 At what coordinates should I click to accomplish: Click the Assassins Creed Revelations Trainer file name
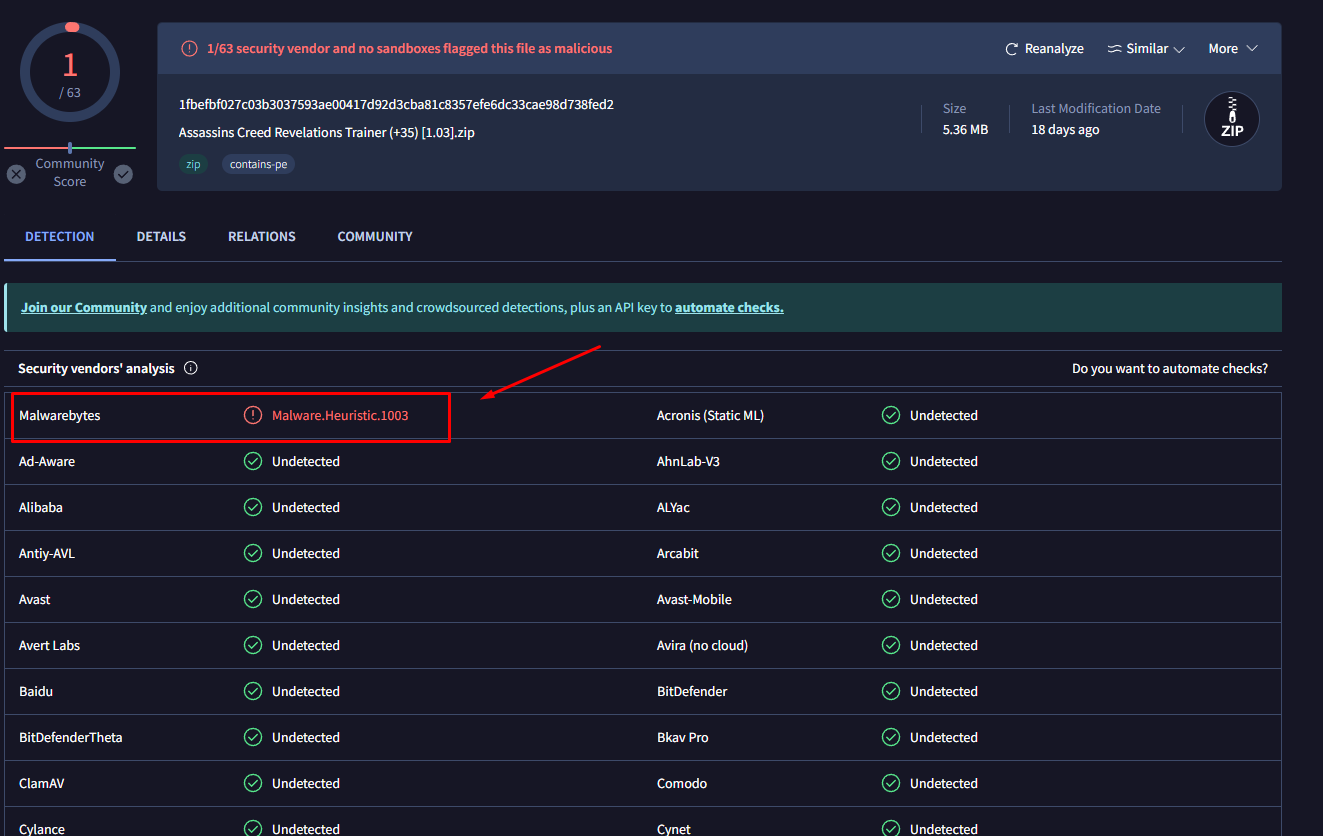tap(327, 132)
